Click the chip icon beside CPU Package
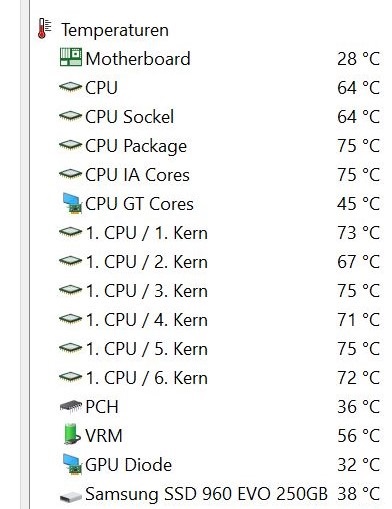 click(70, 145)
